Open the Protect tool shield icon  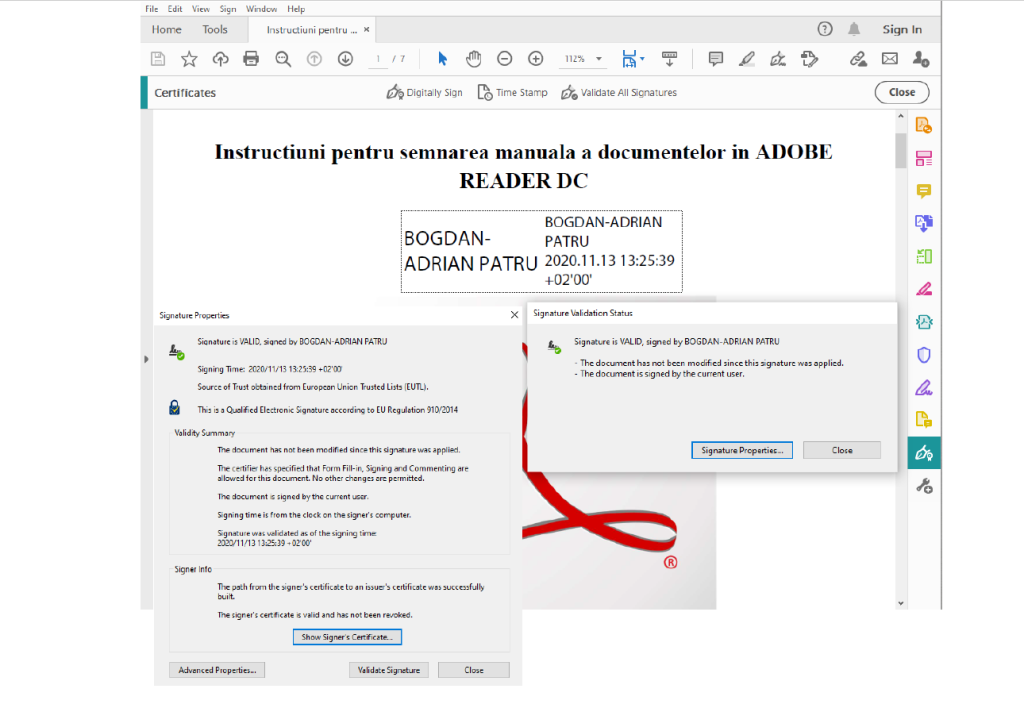923,355
